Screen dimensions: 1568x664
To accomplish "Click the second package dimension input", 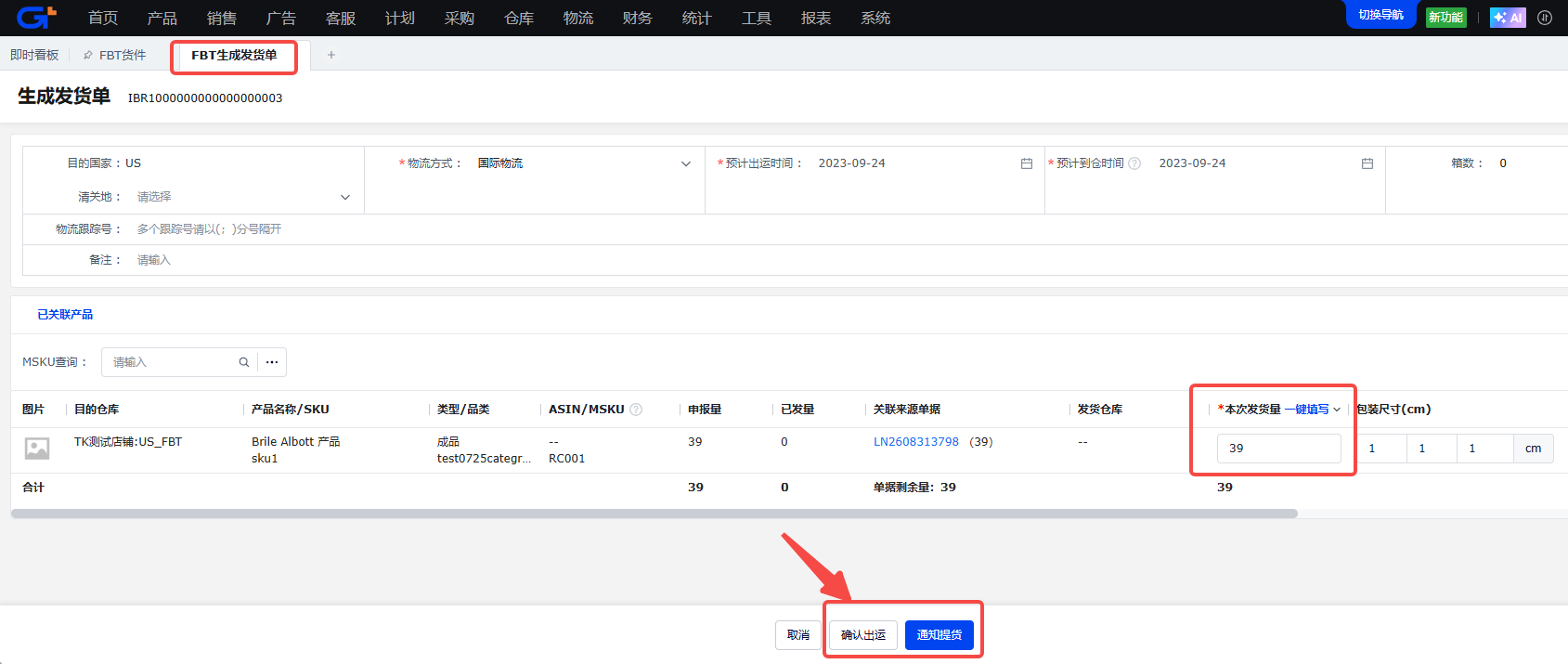I will coord(1432,449).
